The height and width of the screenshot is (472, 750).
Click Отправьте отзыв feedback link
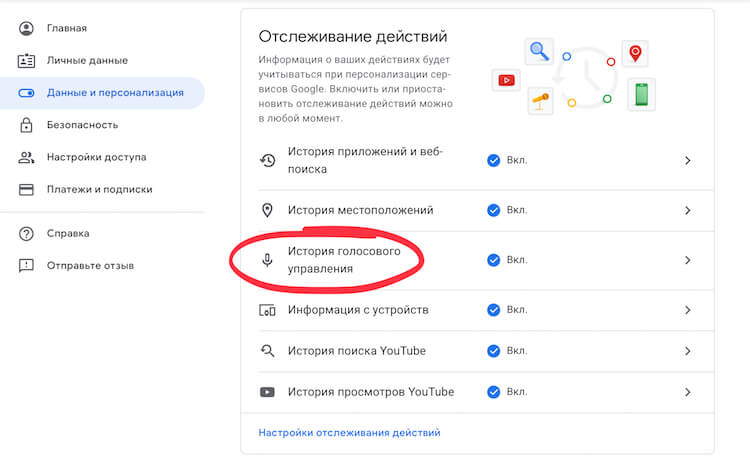(x=90, y=265)
